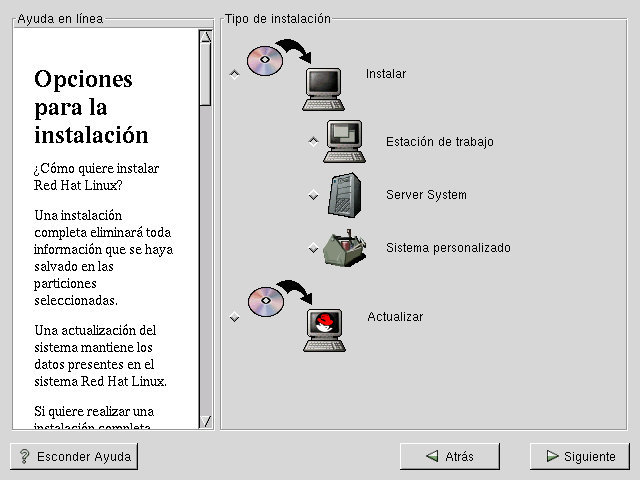The width and height of the screenshot is (640, 480).
Task: Hide help with the Esconder Ayuda button
Action: click(x=74, y=456)
